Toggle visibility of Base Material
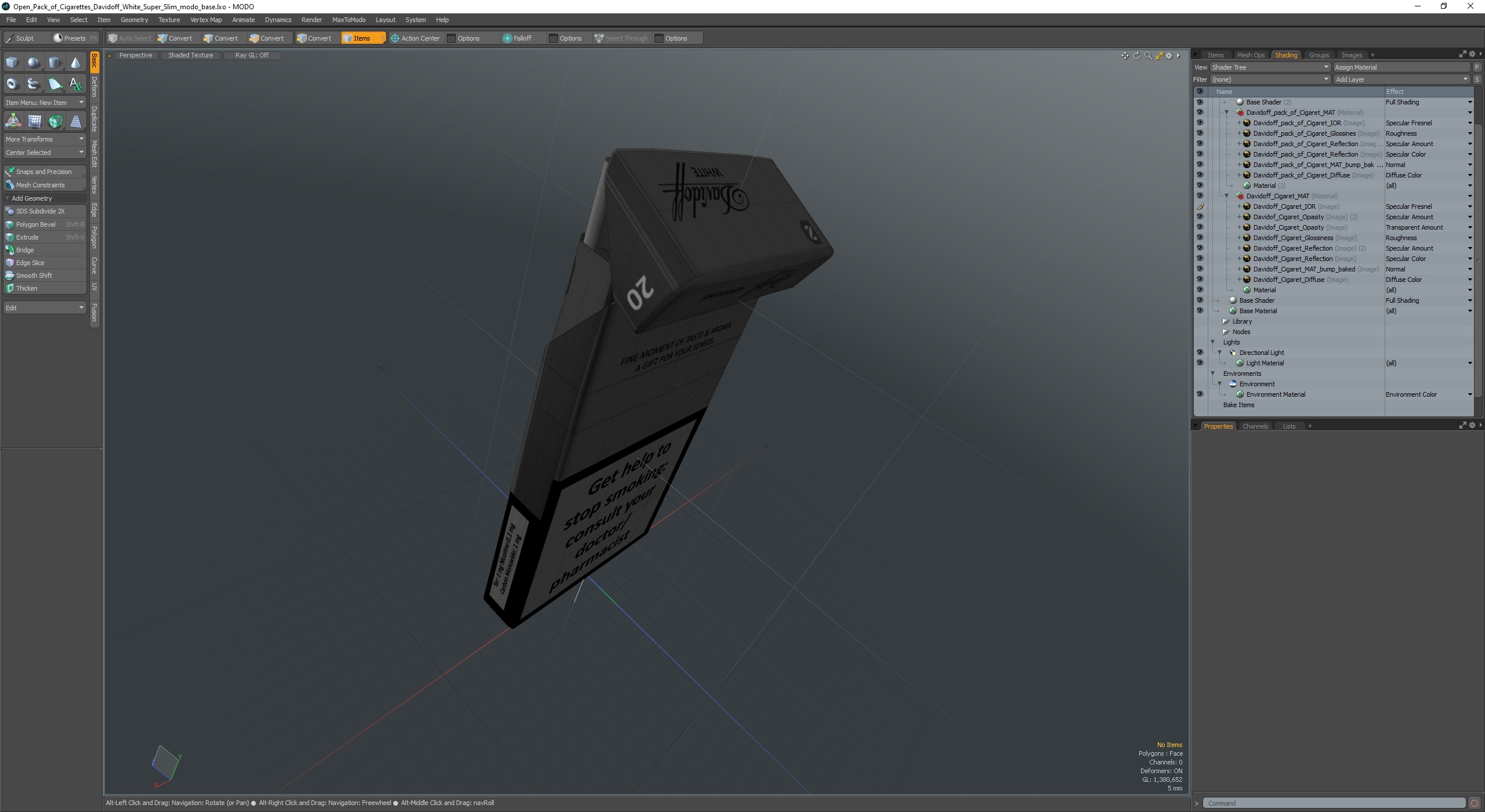Screen dimensions: 1485x812 1200,311
